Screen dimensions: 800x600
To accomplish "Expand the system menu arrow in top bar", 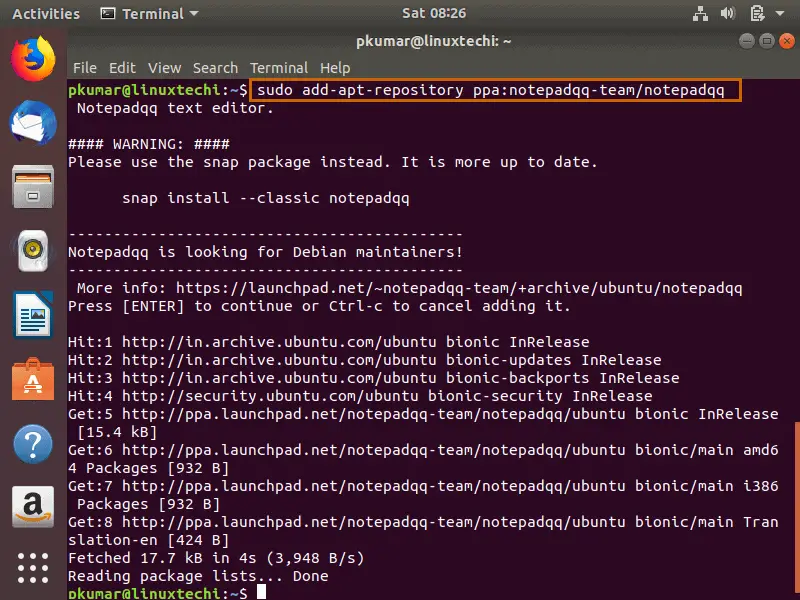I will pyautogui.click(x=780, y=13).
